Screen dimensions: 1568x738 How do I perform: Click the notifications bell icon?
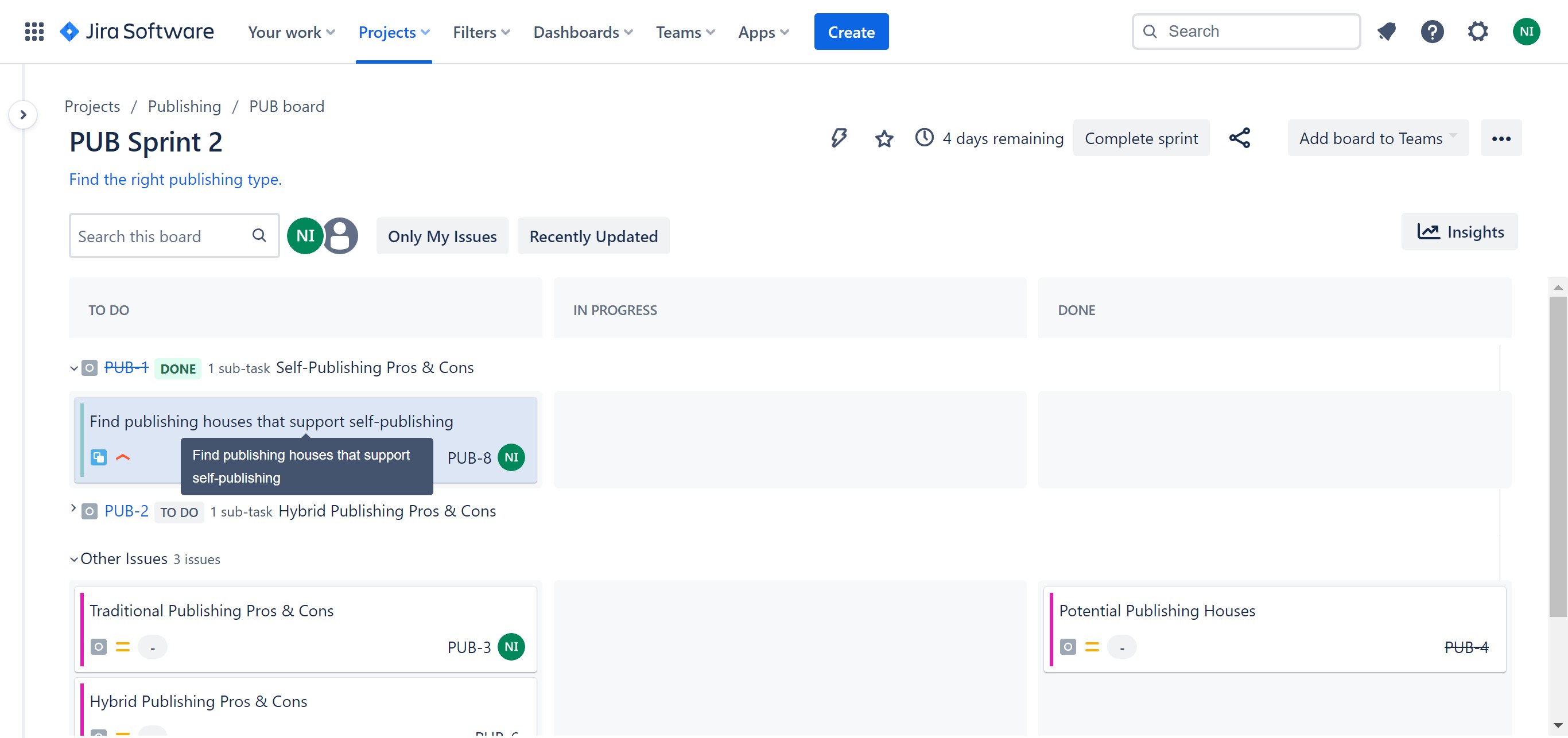click(x=1387, y=32)
